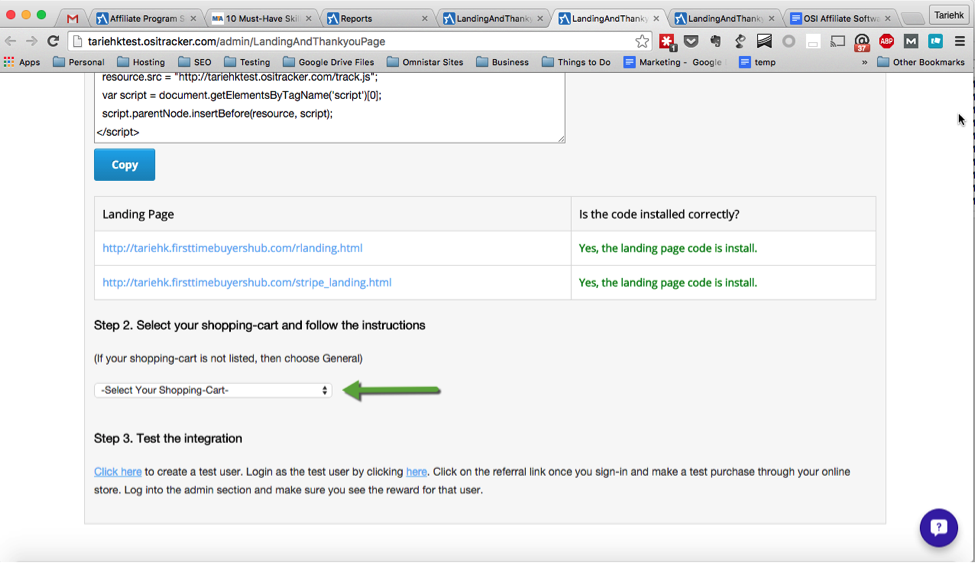Click the blue Copy button
Screen dimensions: 975x563
124,165
